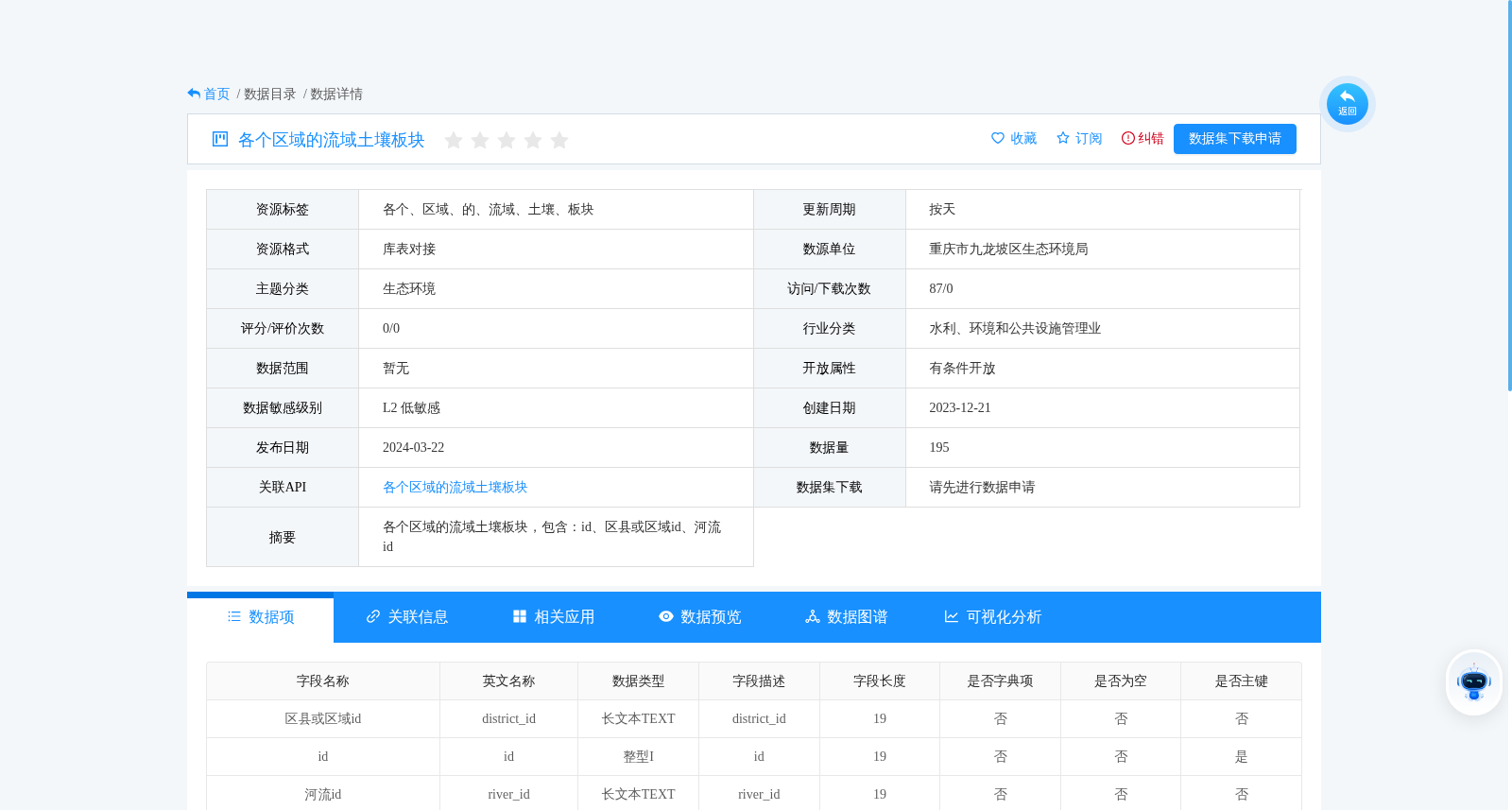
Task: Open the robot assistant chat icon
Action: [1474, 682]
